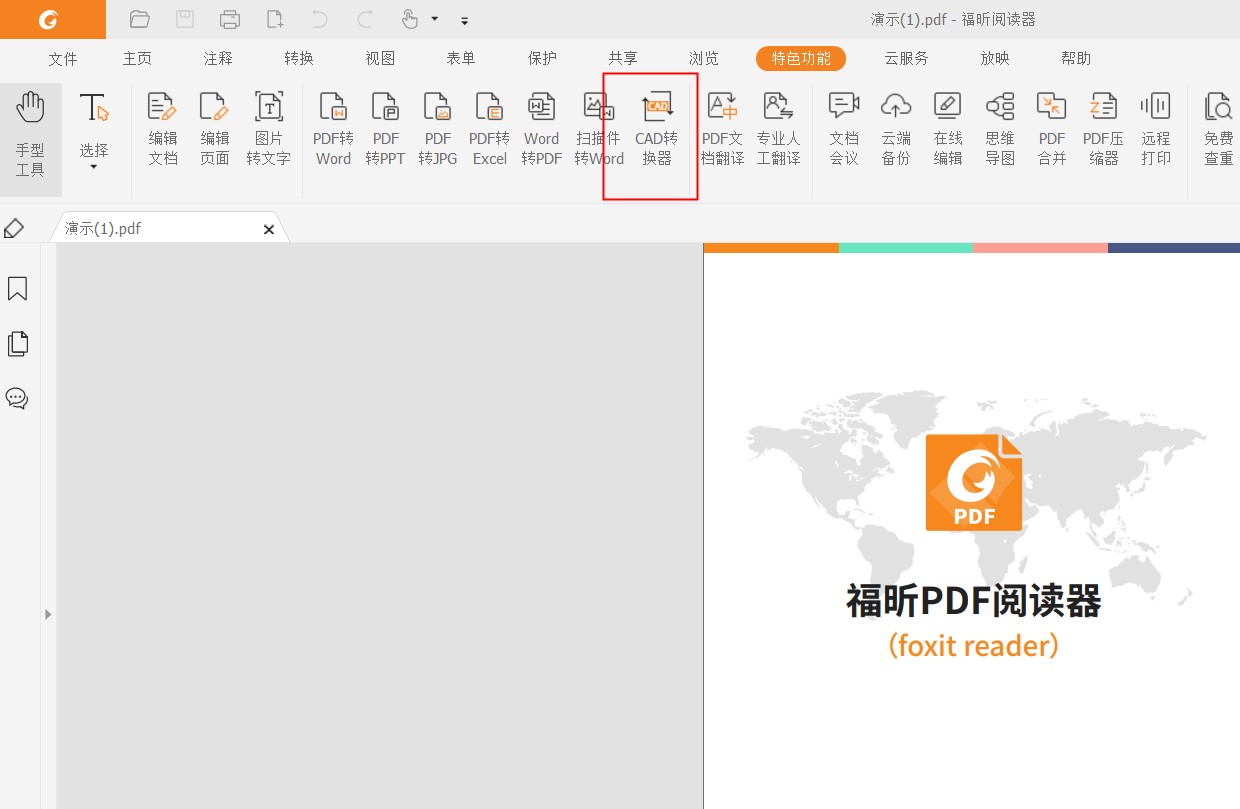
Task: Convert with PDF转JPG
Action: click(437, 130)
